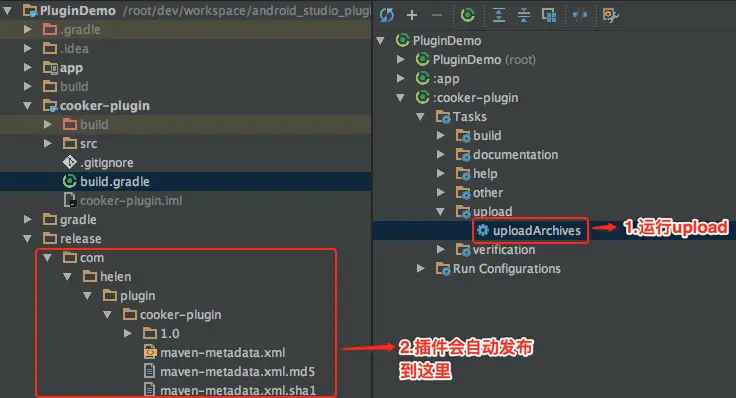Toggle Offline Mode toolbar icon
736x398 pixels.
point(580,15)
